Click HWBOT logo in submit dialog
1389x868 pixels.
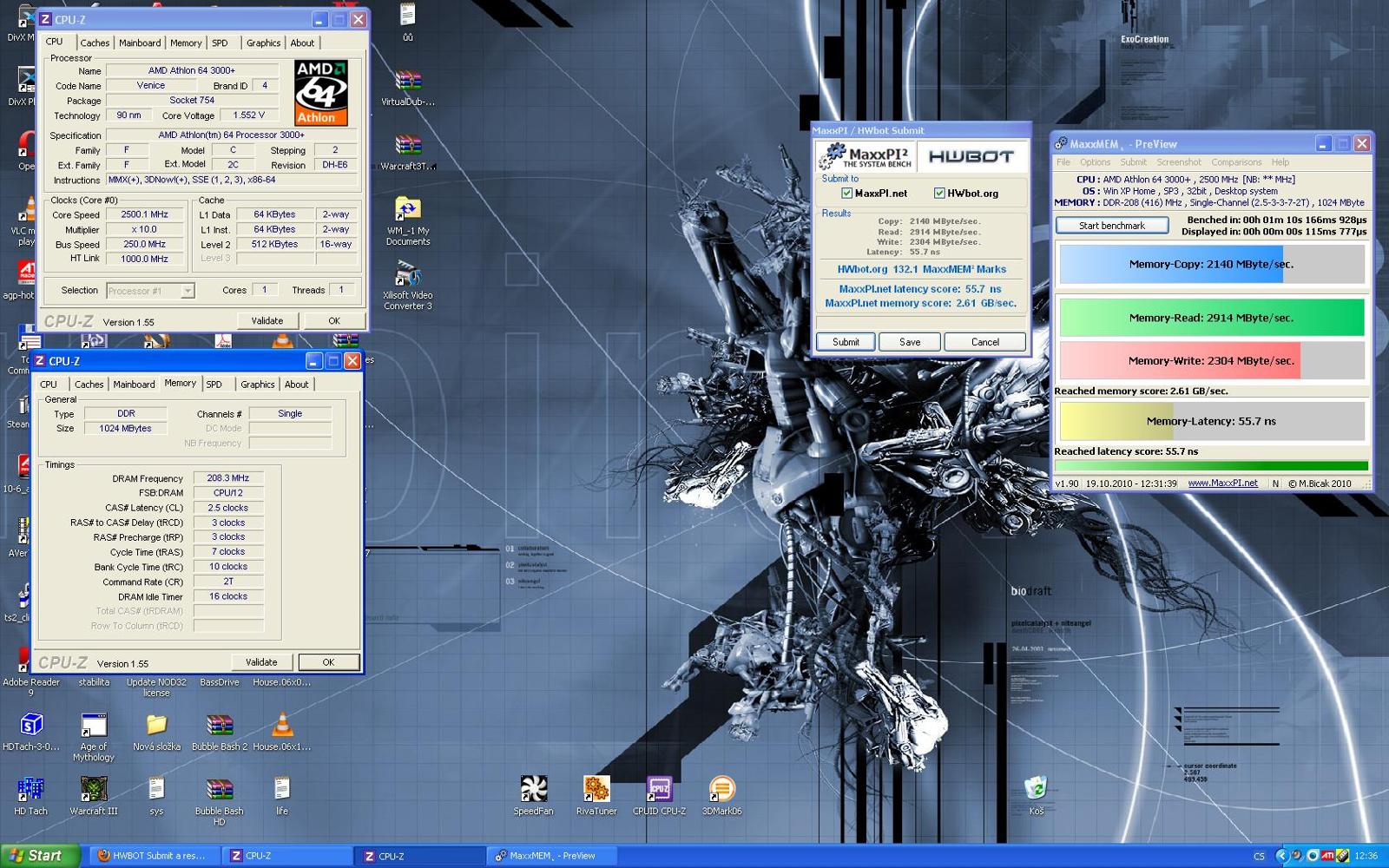coord(971,156)
